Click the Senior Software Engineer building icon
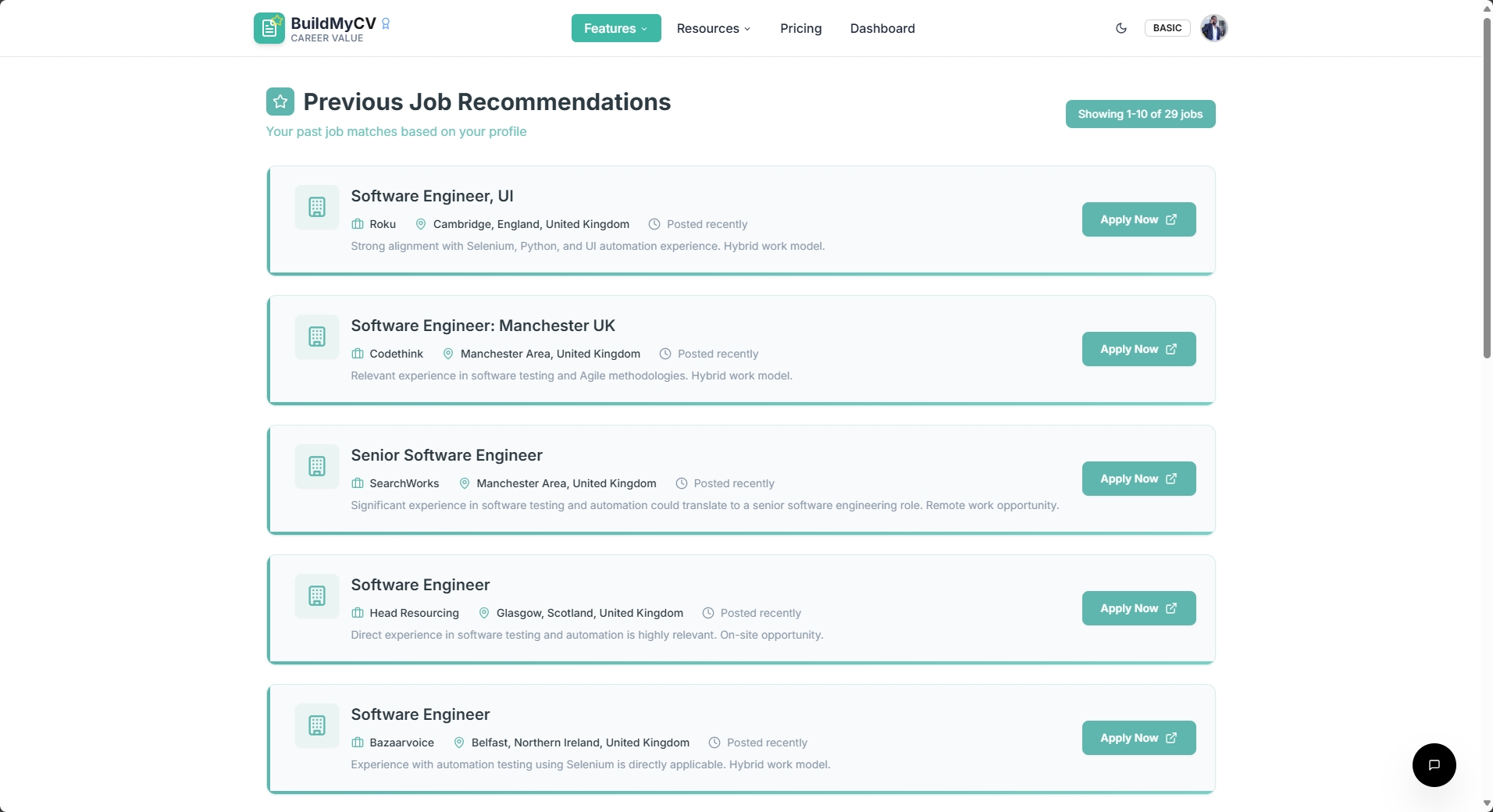Image resolution: width=1493 pixels, height=812 pixels. pos(317,466)
